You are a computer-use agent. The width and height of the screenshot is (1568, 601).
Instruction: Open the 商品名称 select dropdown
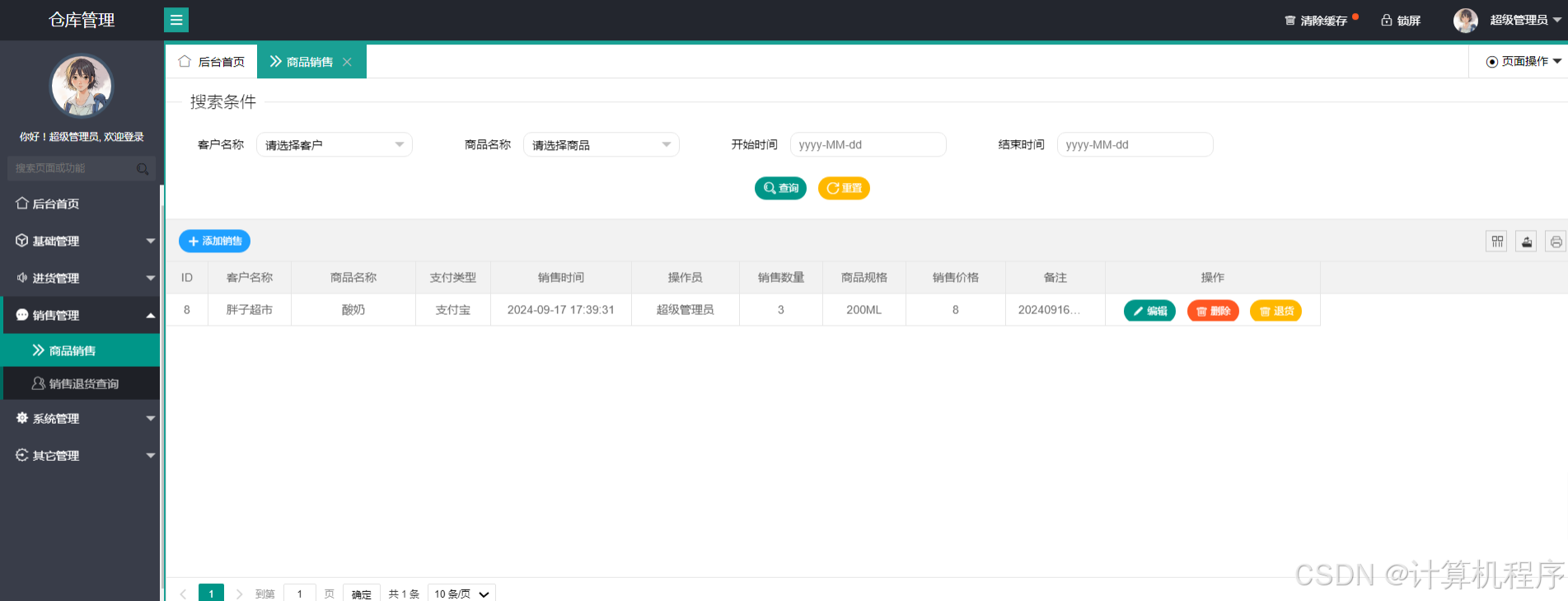coord(601,145)
